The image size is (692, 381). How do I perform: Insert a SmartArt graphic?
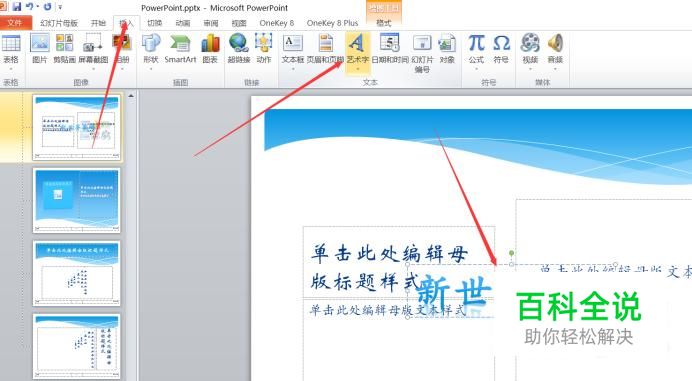coord(180,49)
